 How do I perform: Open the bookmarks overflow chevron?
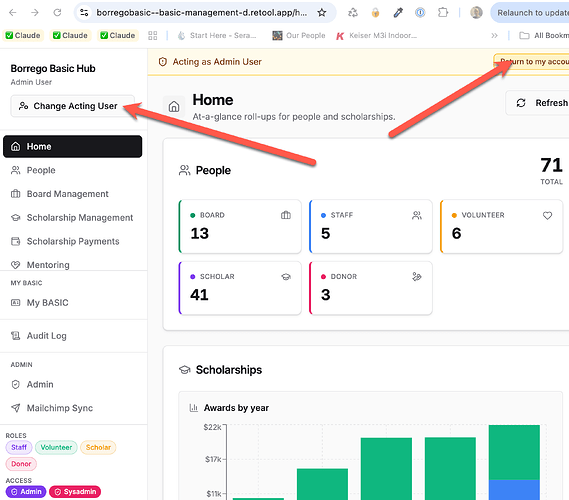pos(494,36)
